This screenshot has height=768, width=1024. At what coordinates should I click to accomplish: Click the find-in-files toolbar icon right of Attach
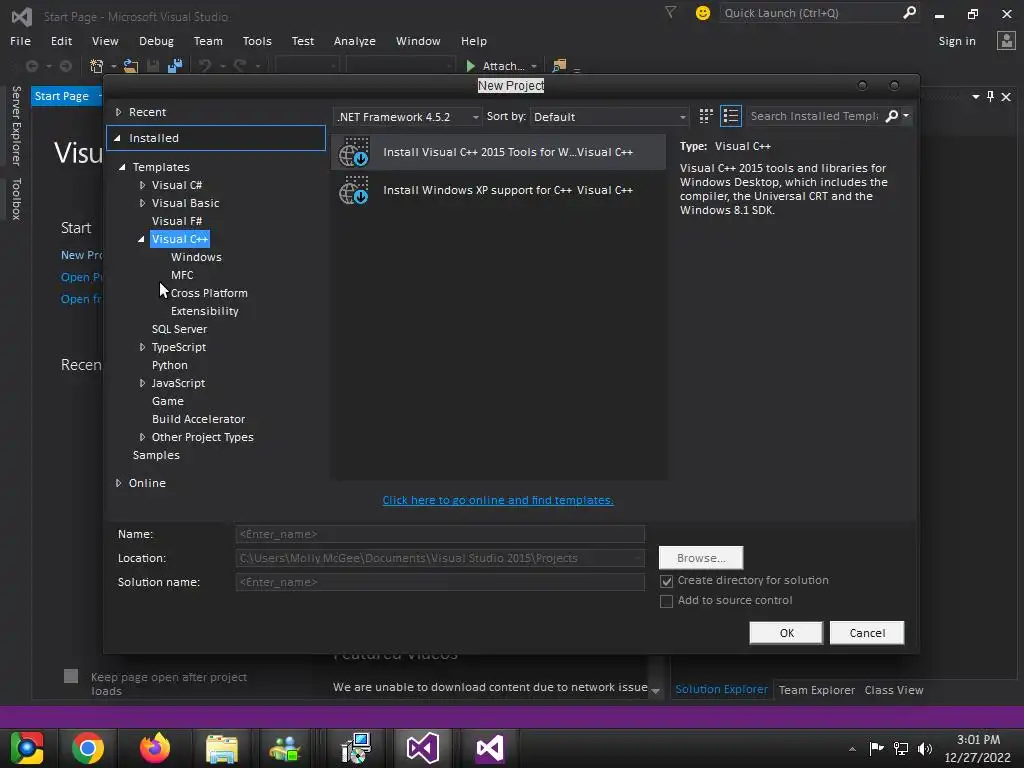tap(559, 65)
